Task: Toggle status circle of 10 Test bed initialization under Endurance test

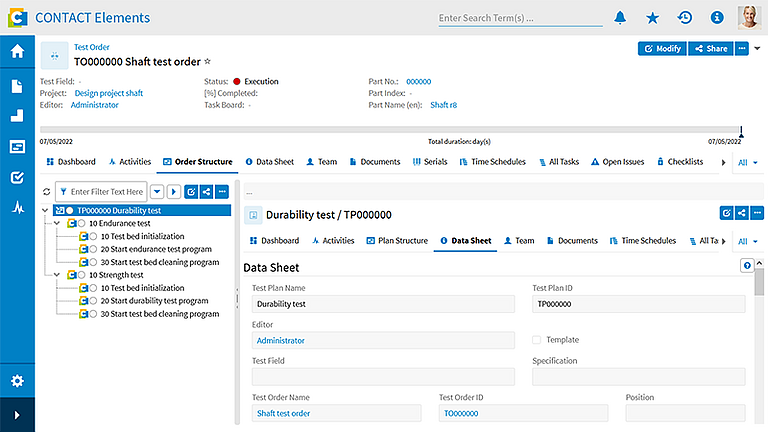Action: click(x=93, y=237)
